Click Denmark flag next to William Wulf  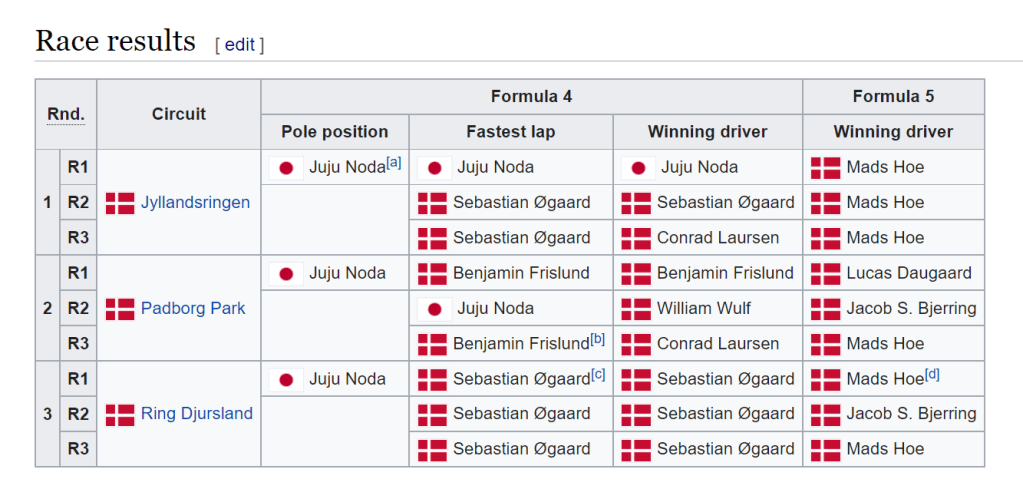pyautogui.click(x=636, y=309)
